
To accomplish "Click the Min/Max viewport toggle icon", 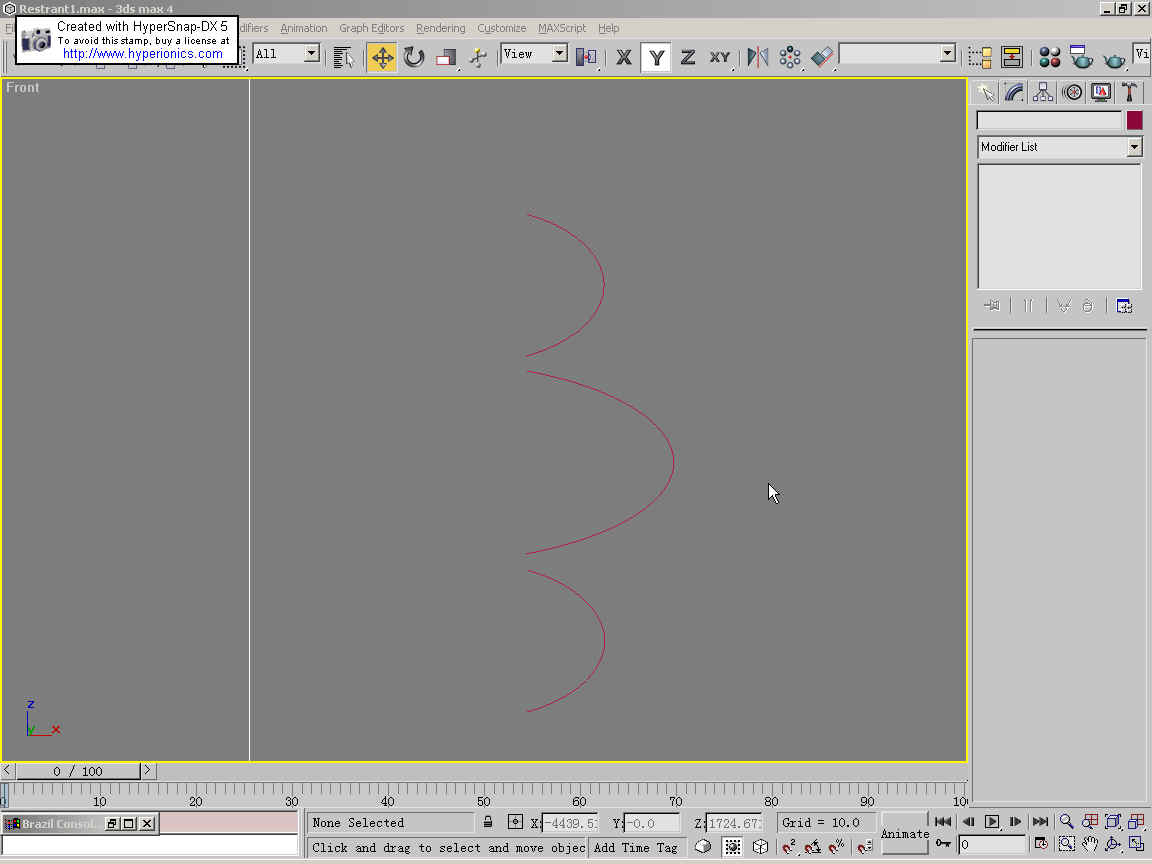I will (x=1137, y=845).
